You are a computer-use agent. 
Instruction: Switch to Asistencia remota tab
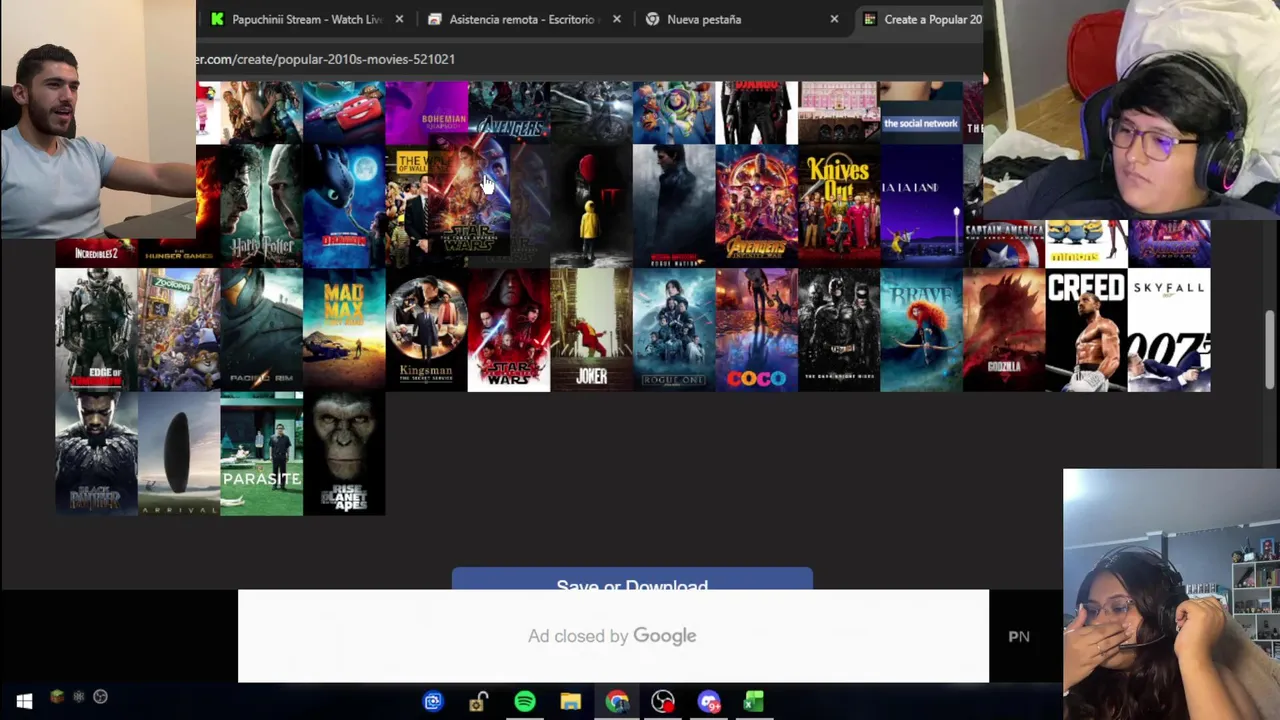point(524,19)
